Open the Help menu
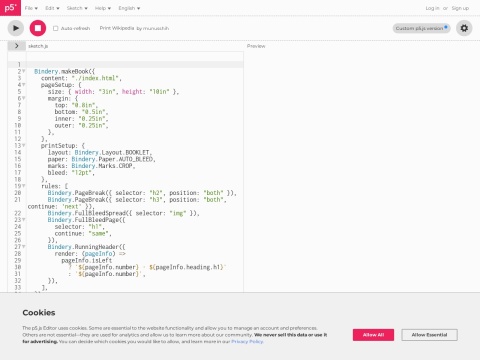480x360 pixels. coord(103,8)
